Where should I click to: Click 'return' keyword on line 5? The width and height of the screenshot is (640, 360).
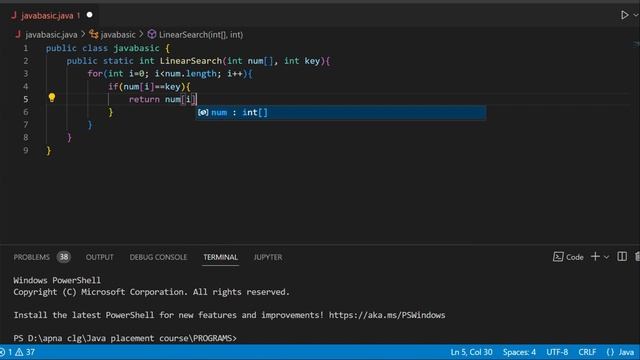(x=144, y=99)
